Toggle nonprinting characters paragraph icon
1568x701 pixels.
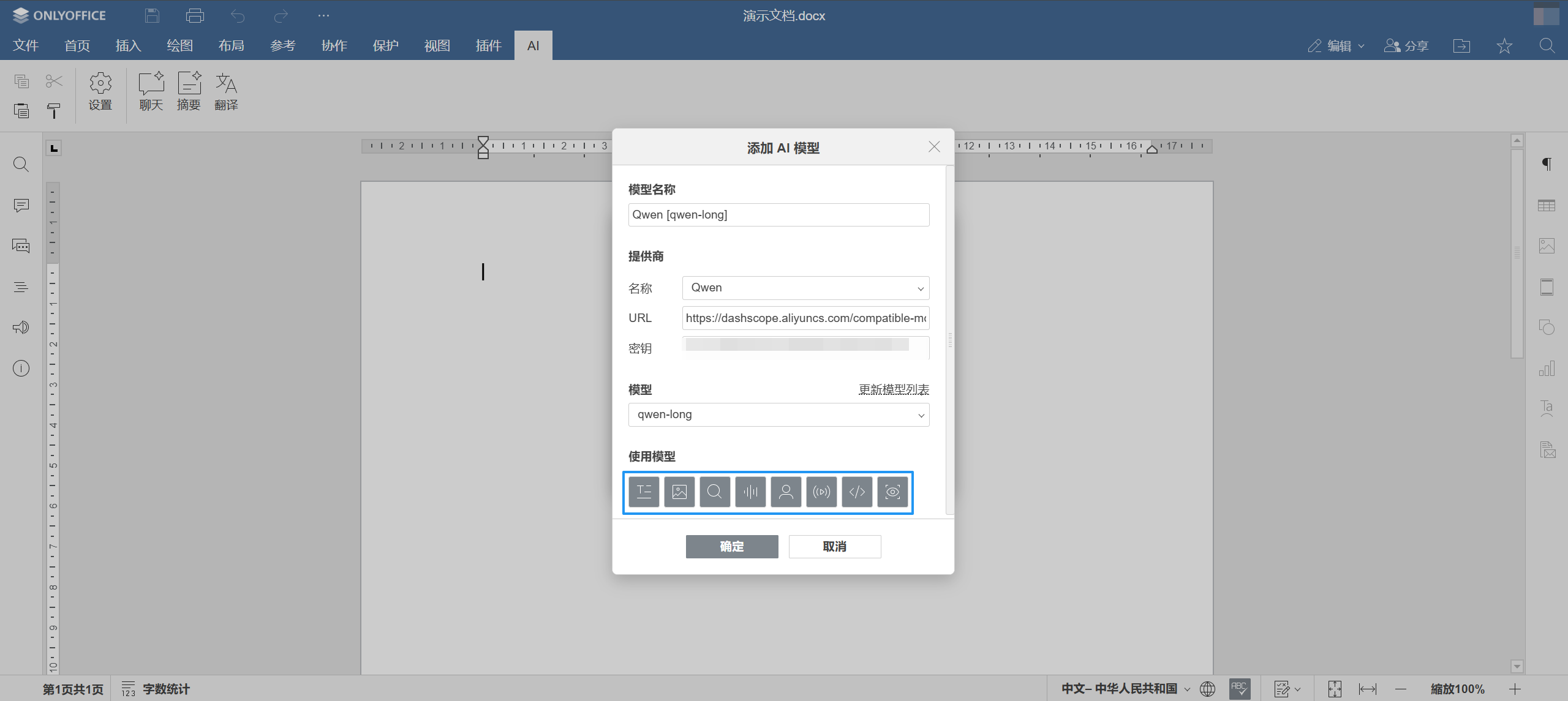[x=1547, y=164]
